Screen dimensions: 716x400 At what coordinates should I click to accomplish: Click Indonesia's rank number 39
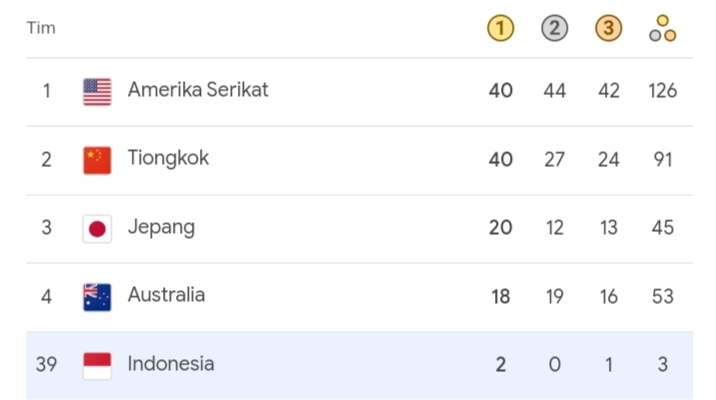click(x=46, y=365)
